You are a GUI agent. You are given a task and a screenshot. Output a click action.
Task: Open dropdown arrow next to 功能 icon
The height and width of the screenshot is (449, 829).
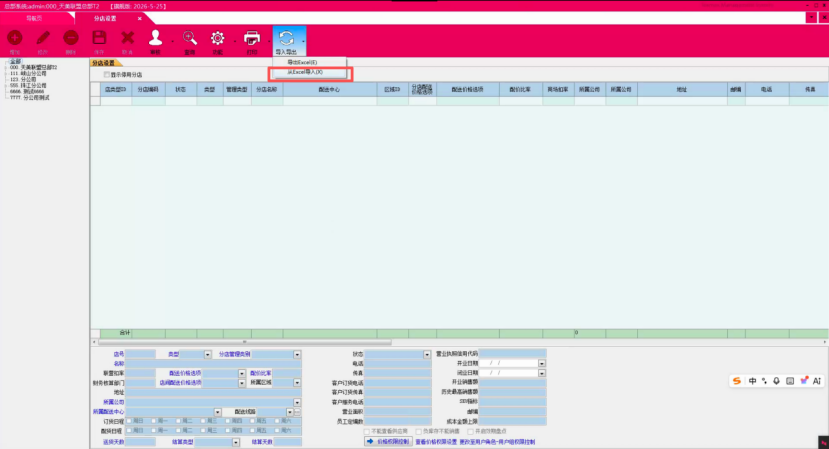click(234, 41)
